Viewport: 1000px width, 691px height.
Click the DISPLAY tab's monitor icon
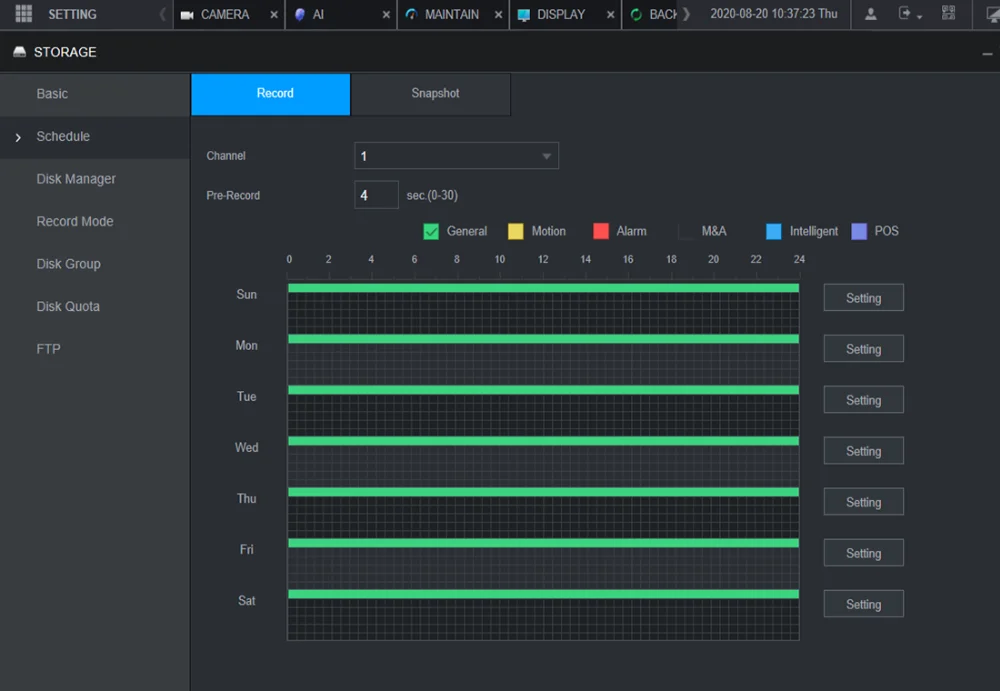click(x=524, y=15)
